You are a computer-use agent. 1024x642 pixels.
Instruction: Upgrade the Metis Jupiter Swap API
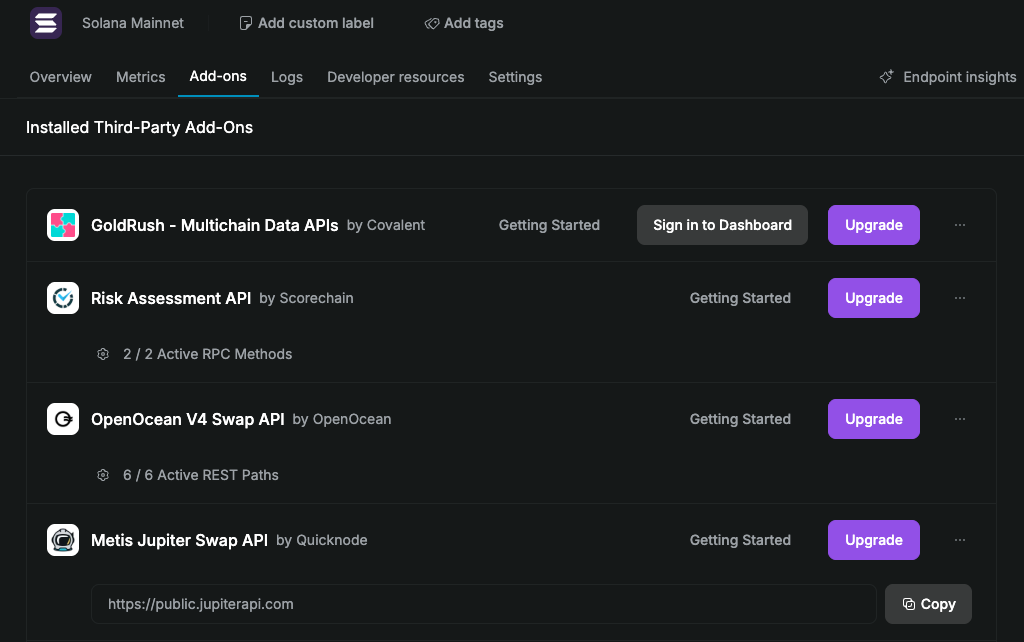tap(874, 540)
